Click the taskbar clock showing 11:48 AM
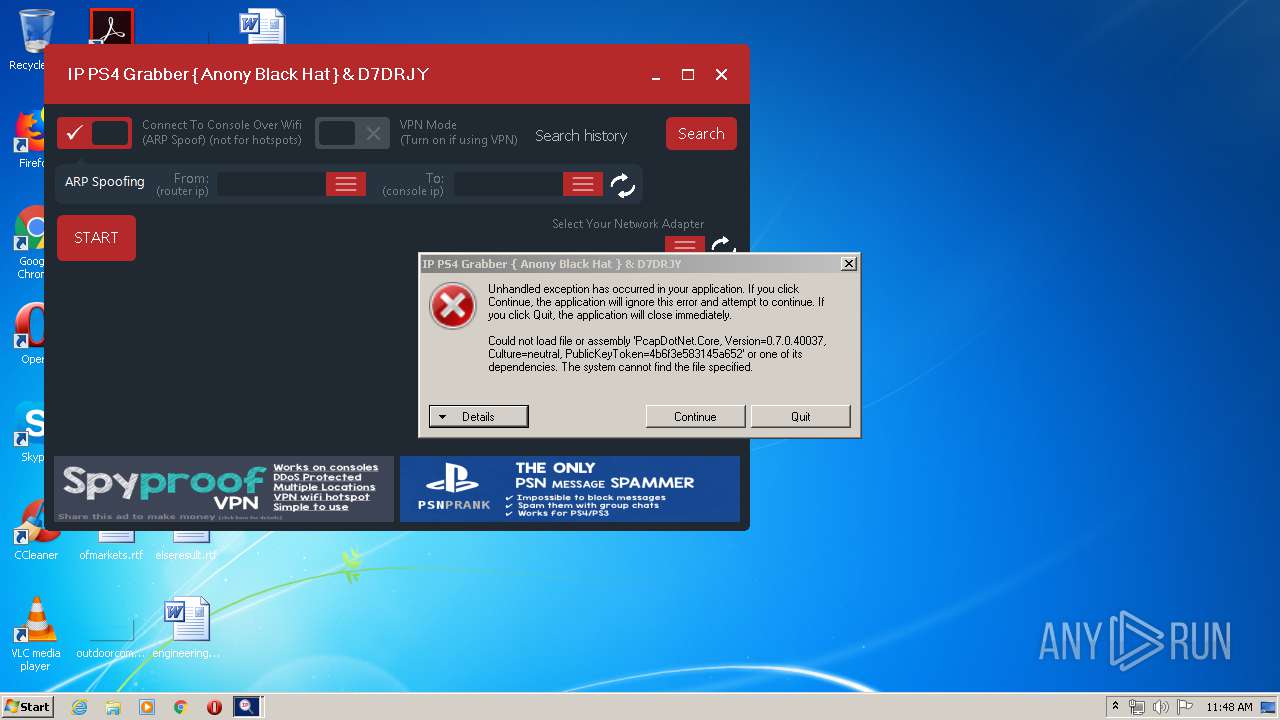 point(1229,707)
